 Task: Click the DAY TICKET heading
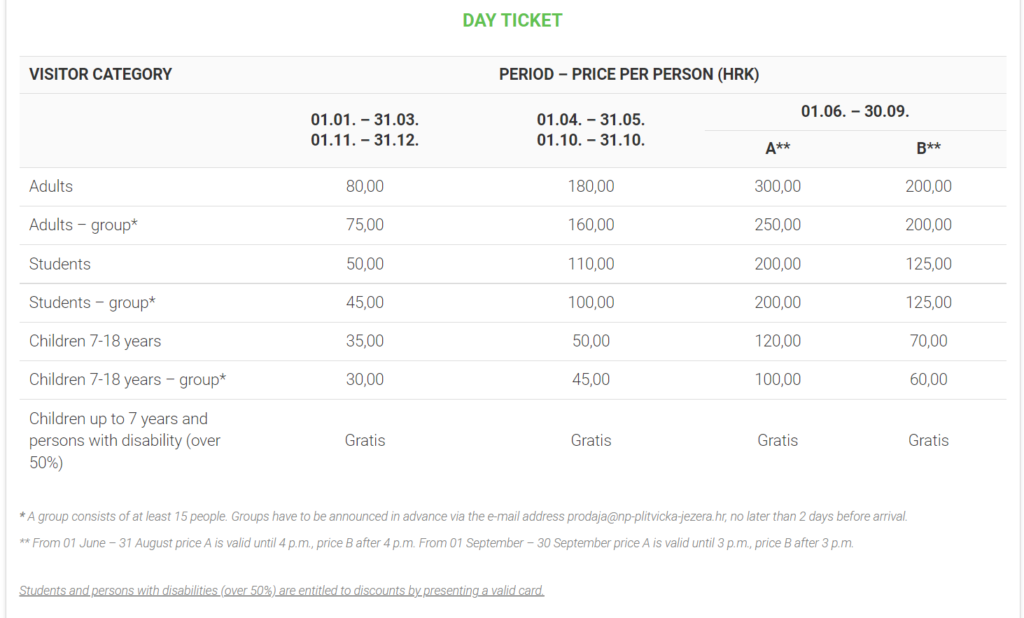512,20
